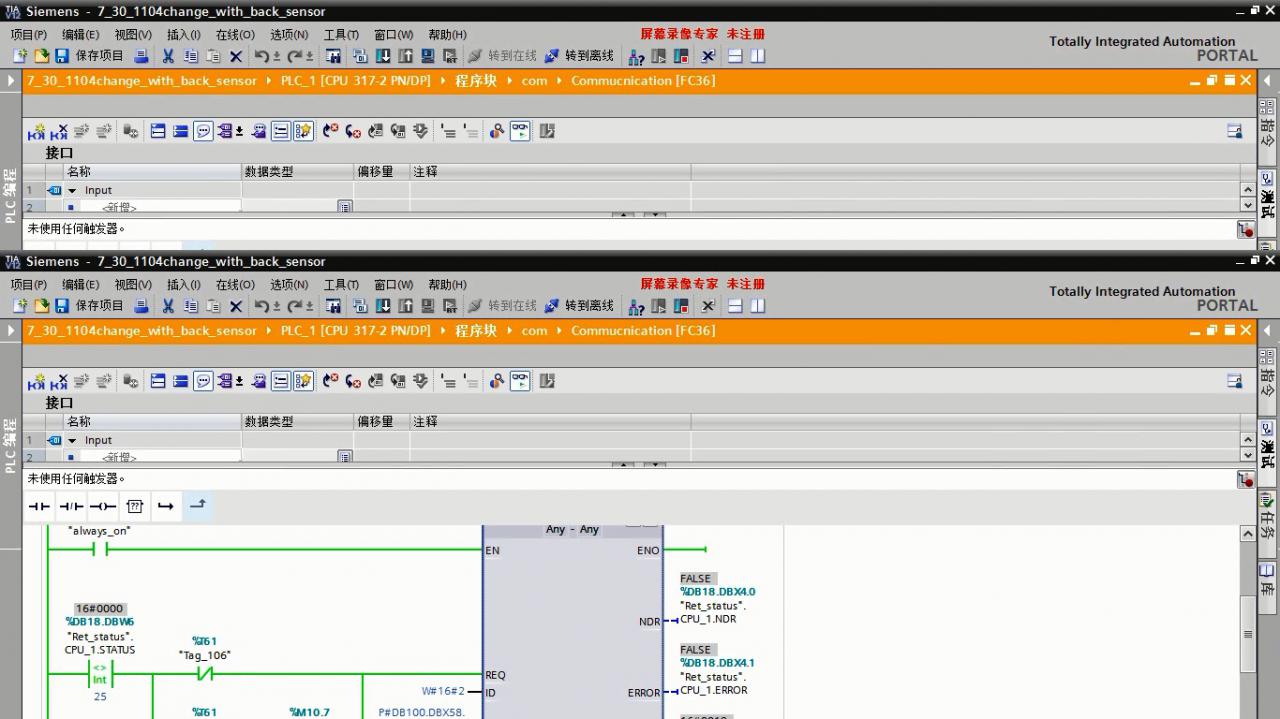The width and height of the screenshot is (1280, 719).
Task: Click editor scroll-up arrow in lower window
Action: 1248,533
